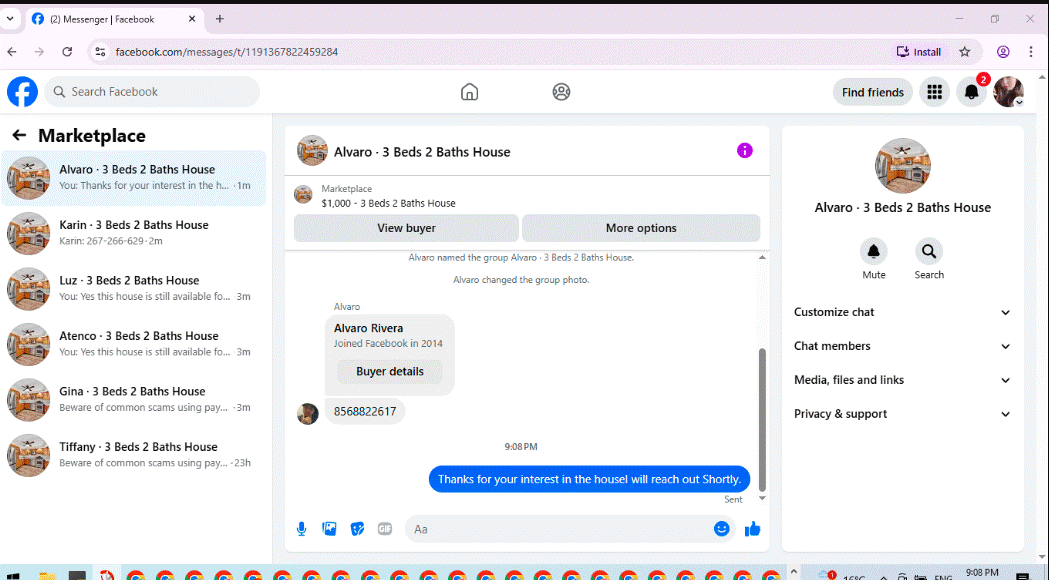Open Buyer details for Alvaro Rivera
The image size is (1049, 580).
pos(389,371)
